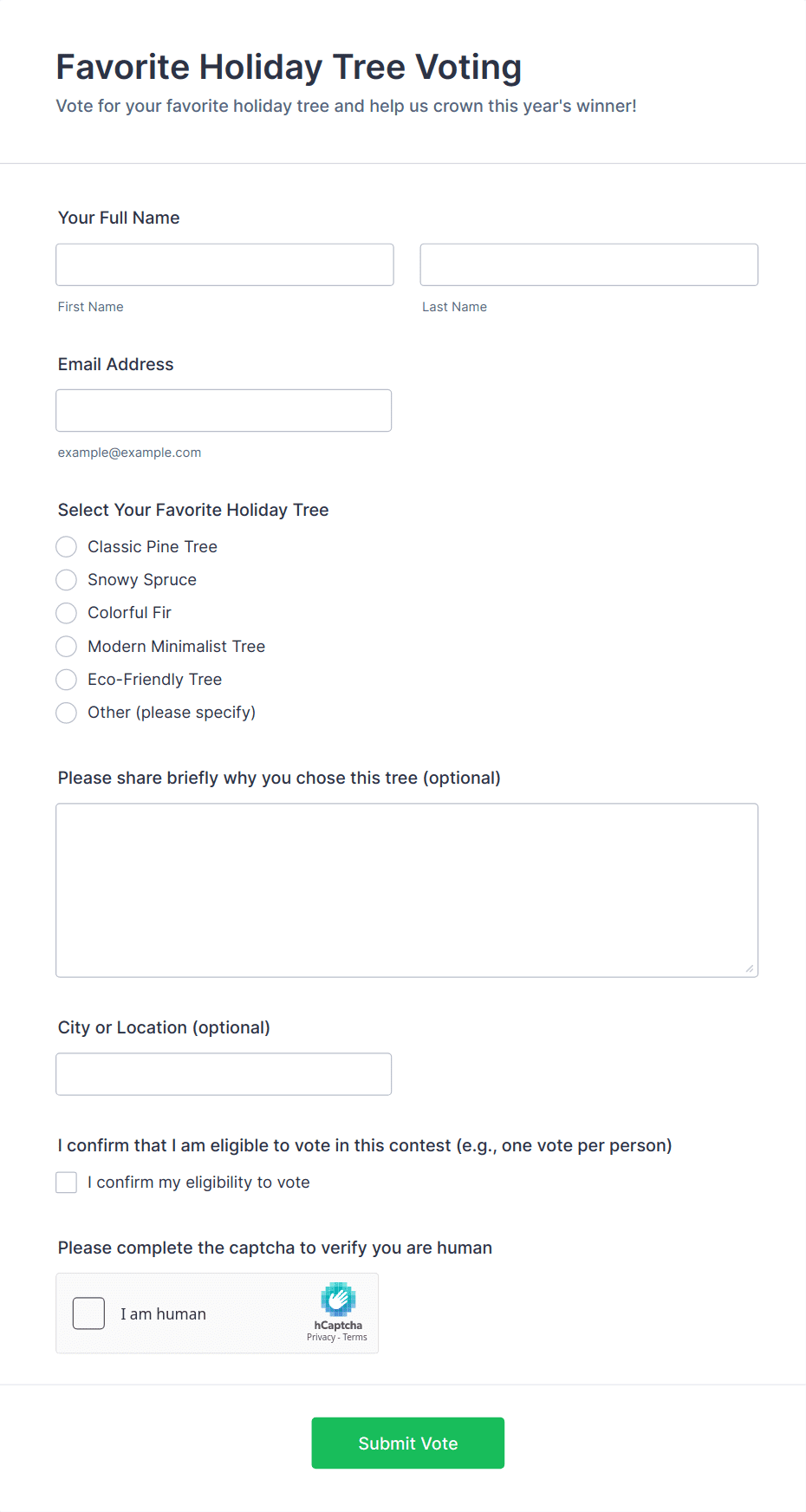Click the hCaptcha brand name text
Viewport: 806px width, 1512px height.
[338, 1325]
